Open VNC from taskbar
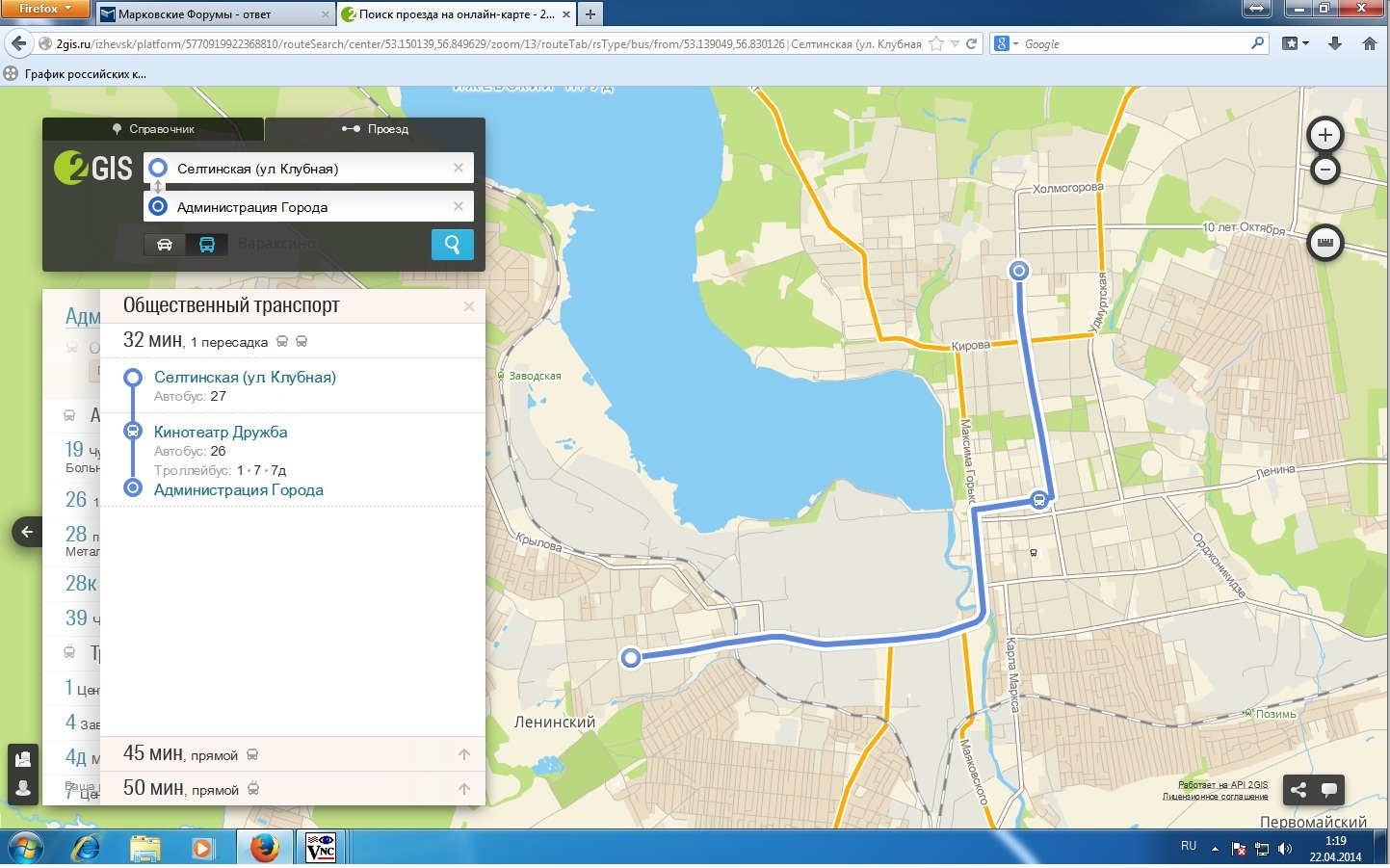 tap(321, 848)
